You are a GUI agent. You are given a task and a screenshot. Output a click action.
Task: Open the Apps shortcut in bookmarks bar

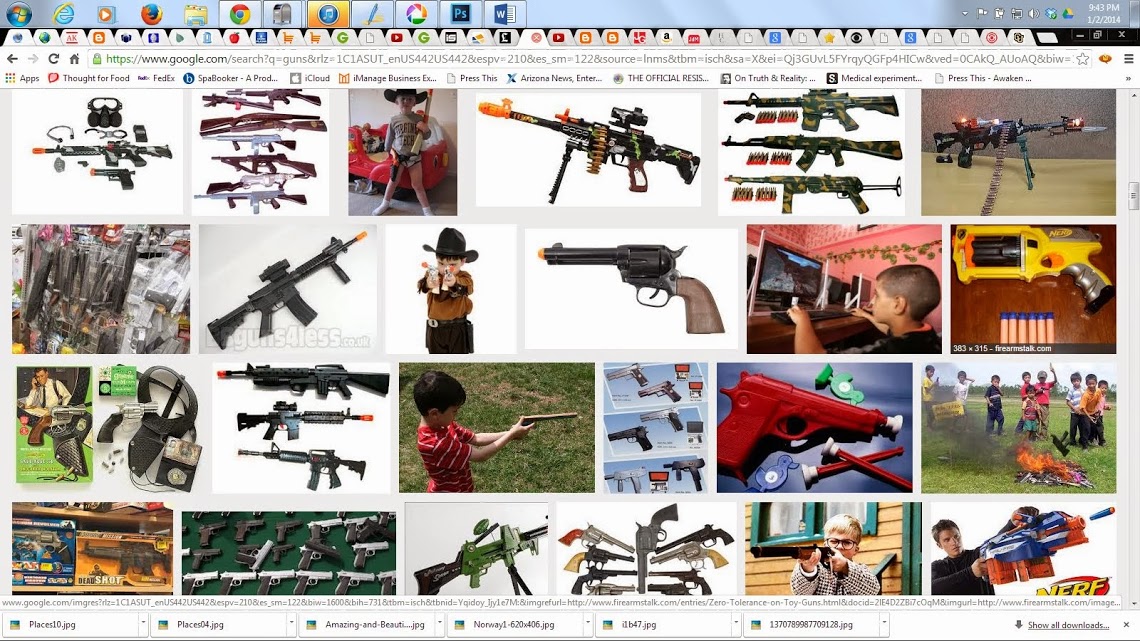22,78
